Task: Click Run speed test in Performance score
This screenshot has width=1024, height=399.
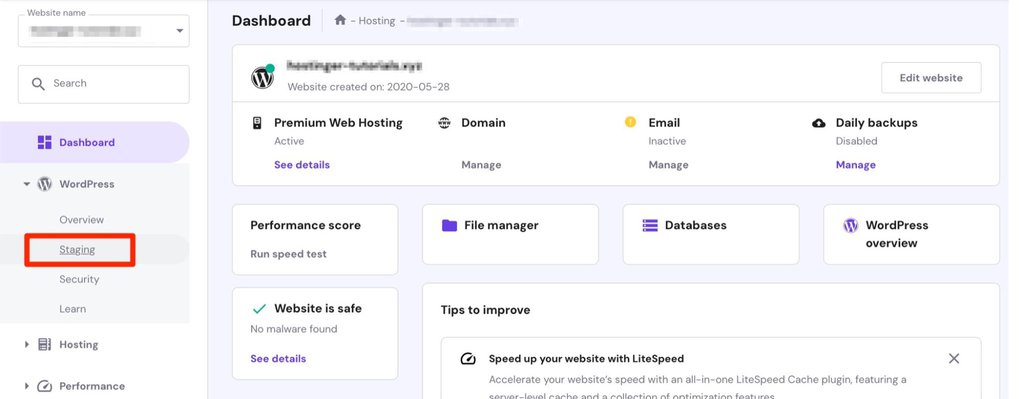Action: 289,254
